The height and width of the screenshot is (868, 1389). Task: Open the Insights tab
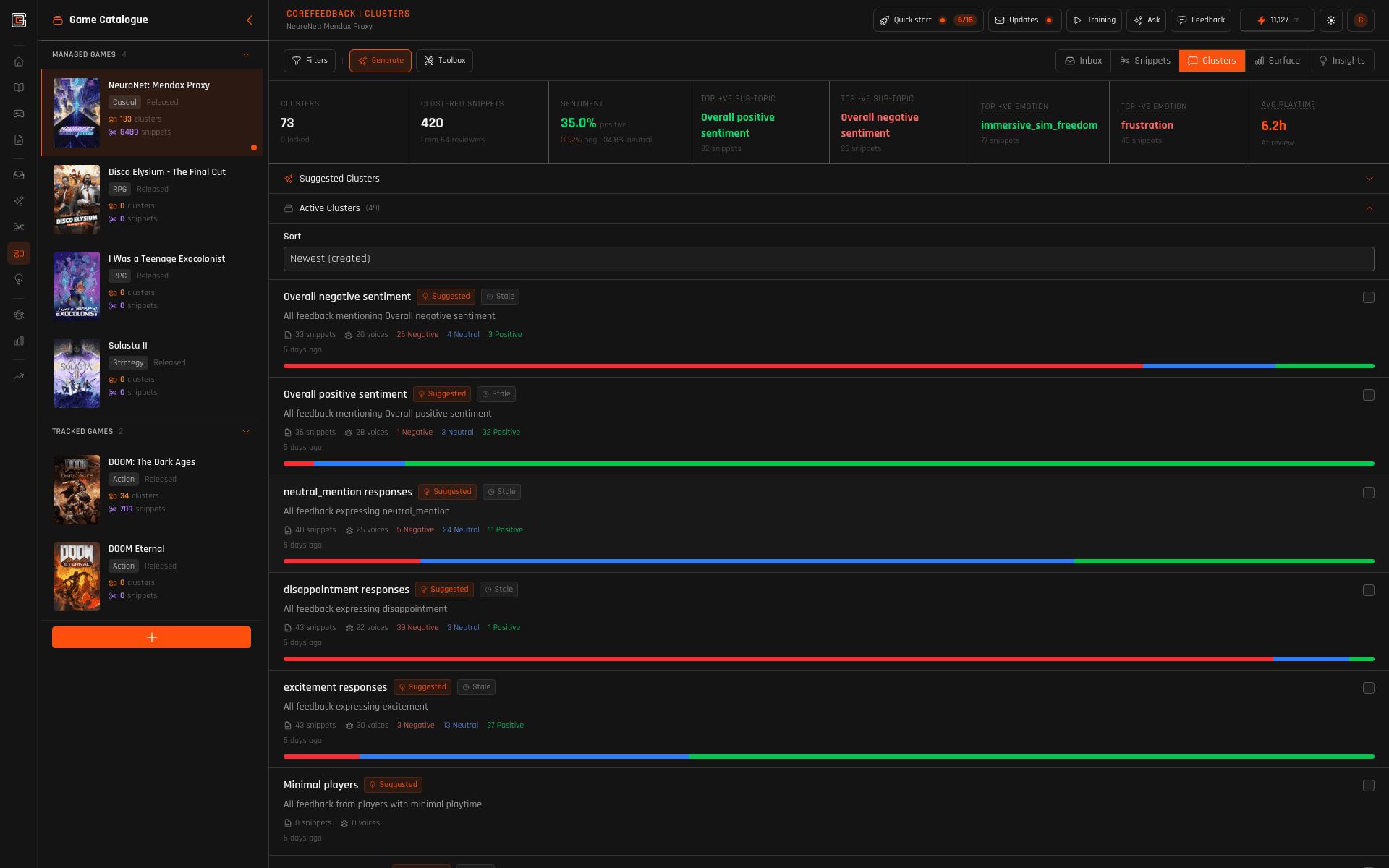tap(1342, 61)
